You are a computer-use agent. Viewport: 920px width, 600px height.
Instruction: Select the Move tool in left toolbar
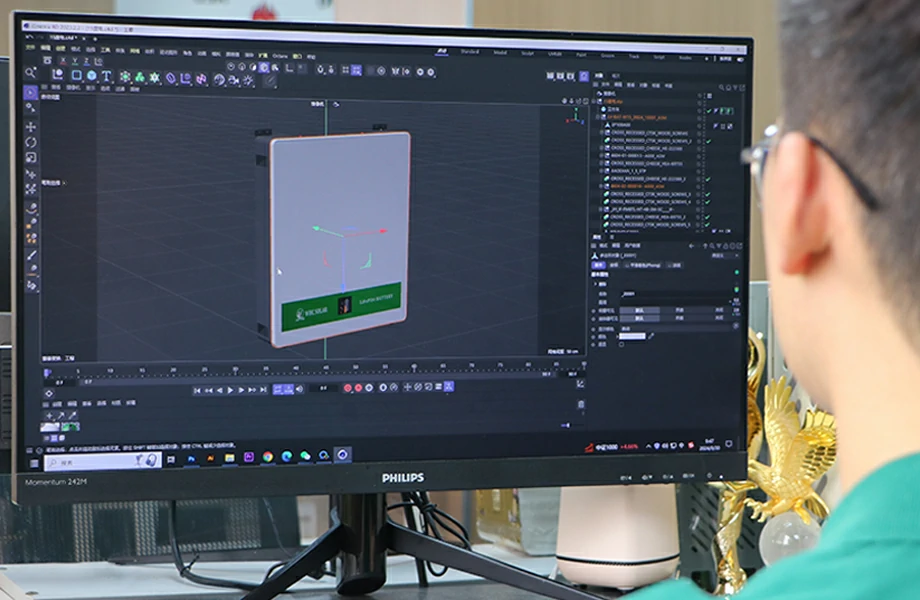tap(31, 127)
